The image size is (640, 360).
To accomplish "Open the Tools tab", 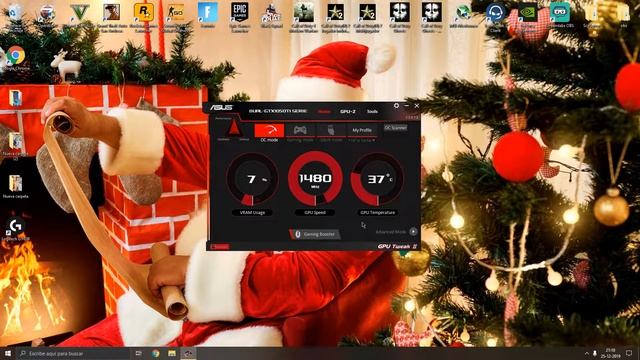I will click(x=372, y=111).
